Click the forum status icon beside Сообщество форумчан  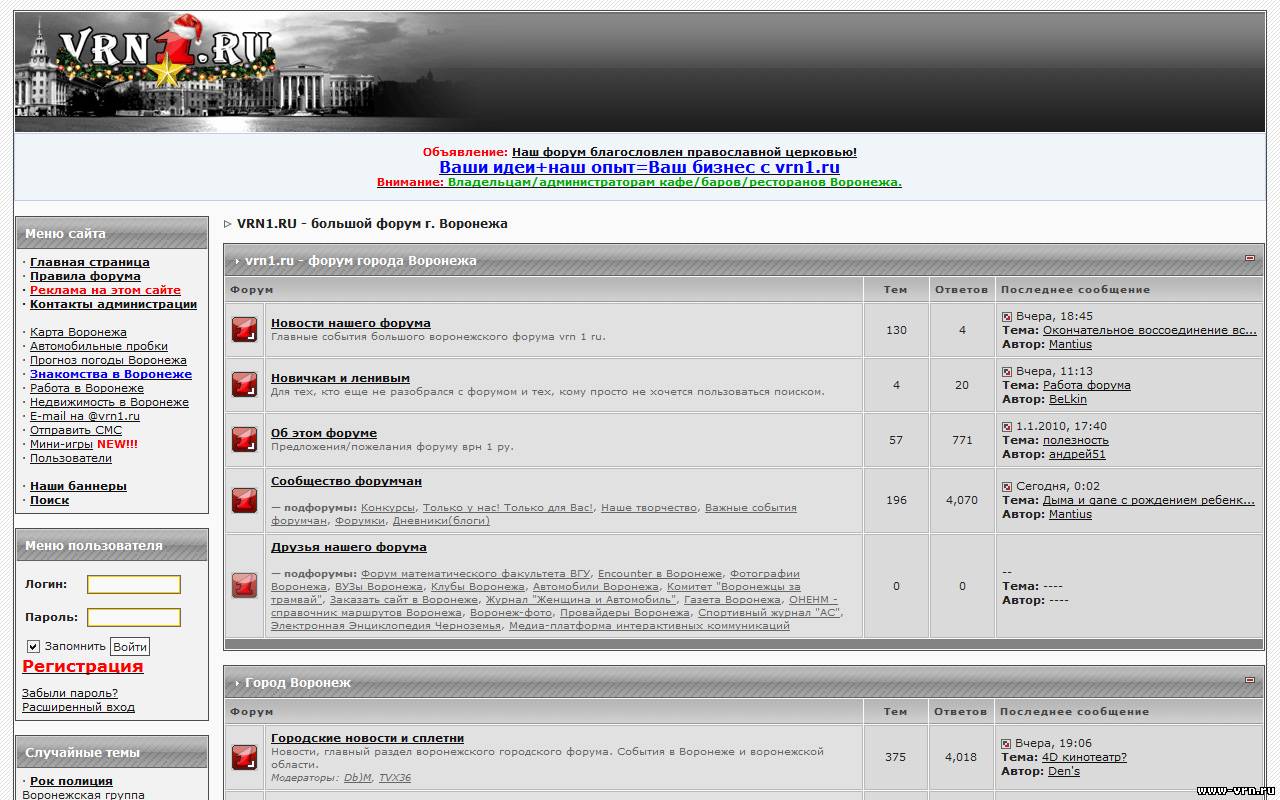(x=244, y=500)
